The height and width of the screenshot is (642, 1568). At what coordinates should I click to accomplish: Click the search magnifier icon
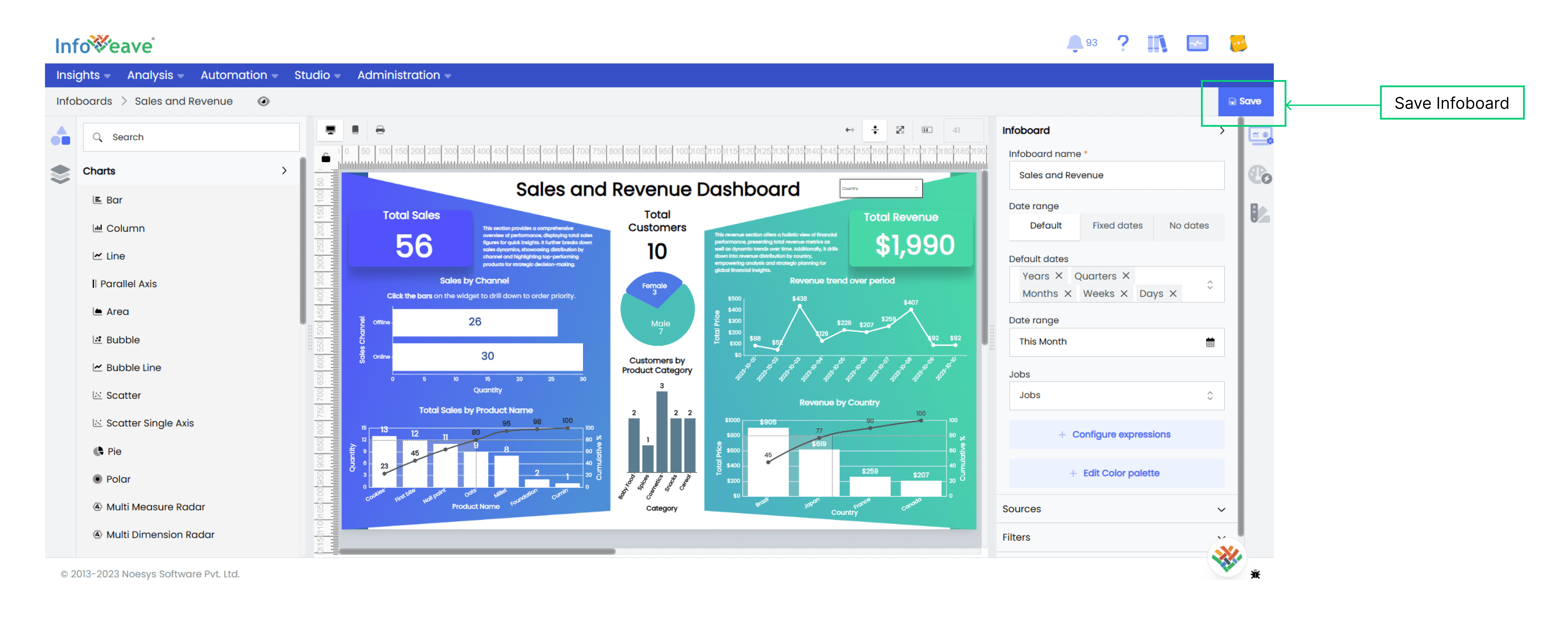click(x=97, y=137)
